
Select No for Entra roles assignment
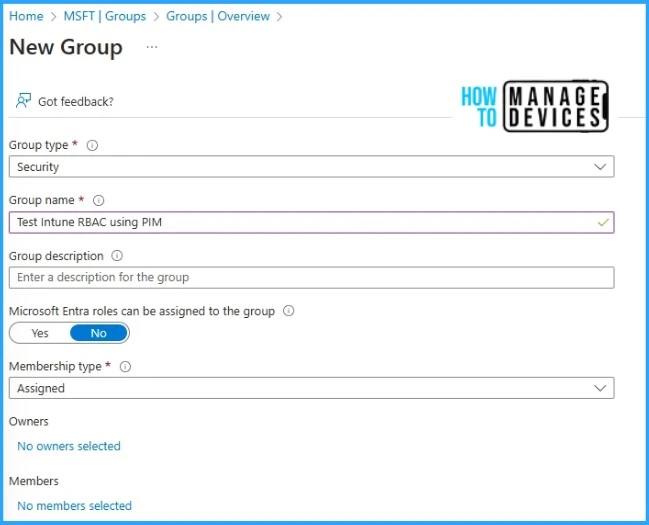(x=99, y=333)
